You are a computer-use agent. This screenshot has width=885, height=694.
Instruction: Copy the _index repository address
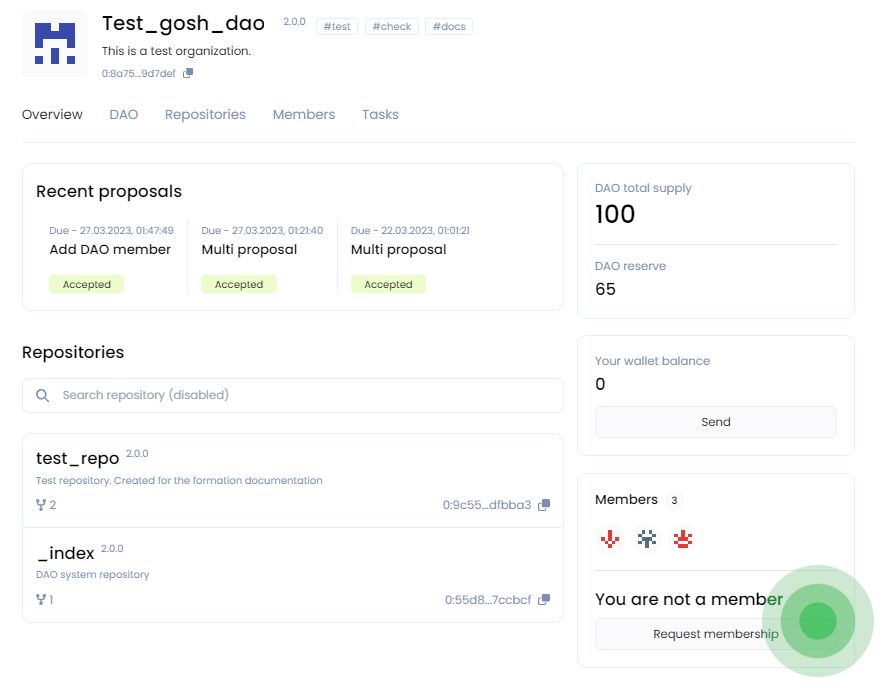click(544, 600)
